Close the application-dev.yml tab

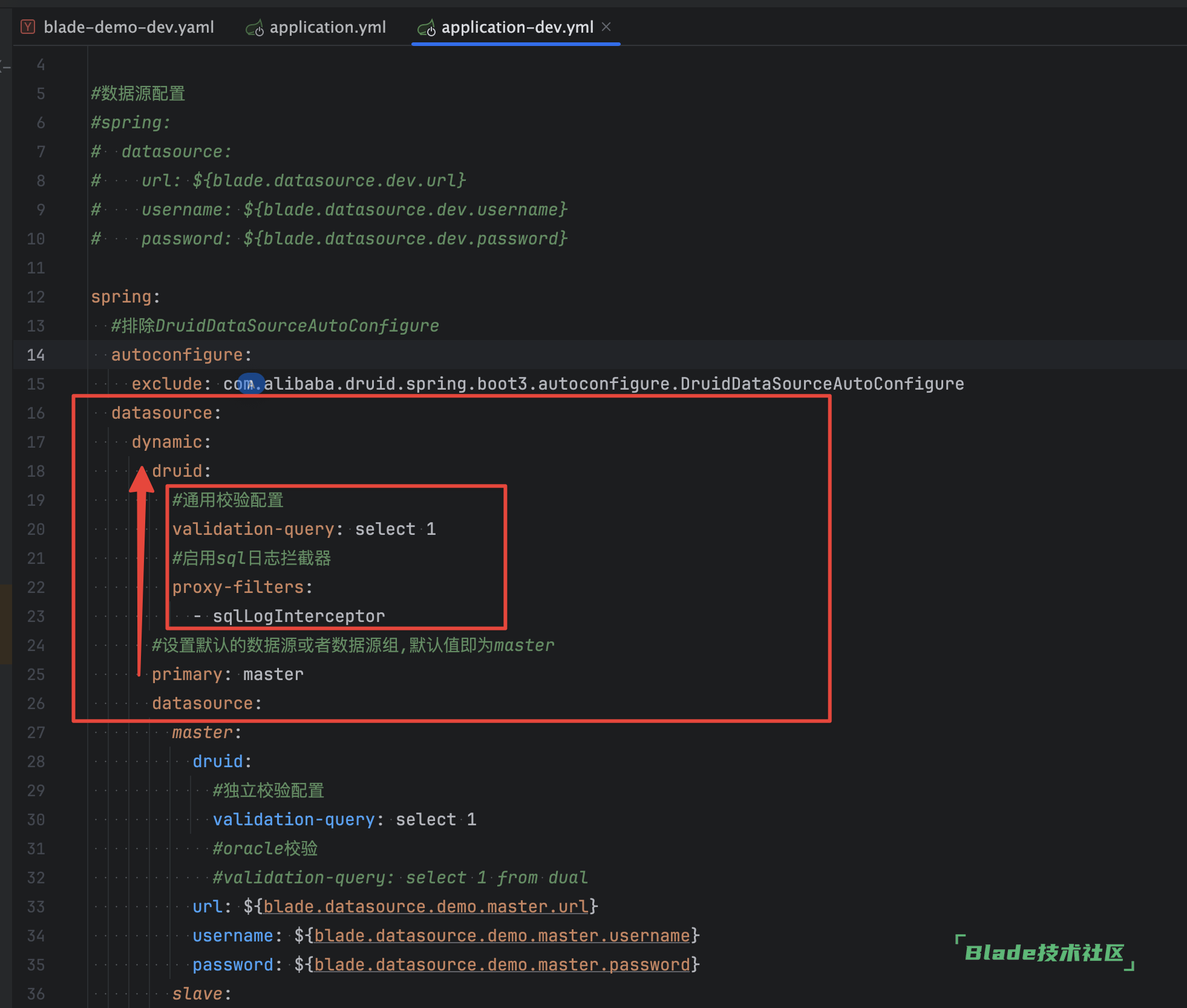click(606, 27)
